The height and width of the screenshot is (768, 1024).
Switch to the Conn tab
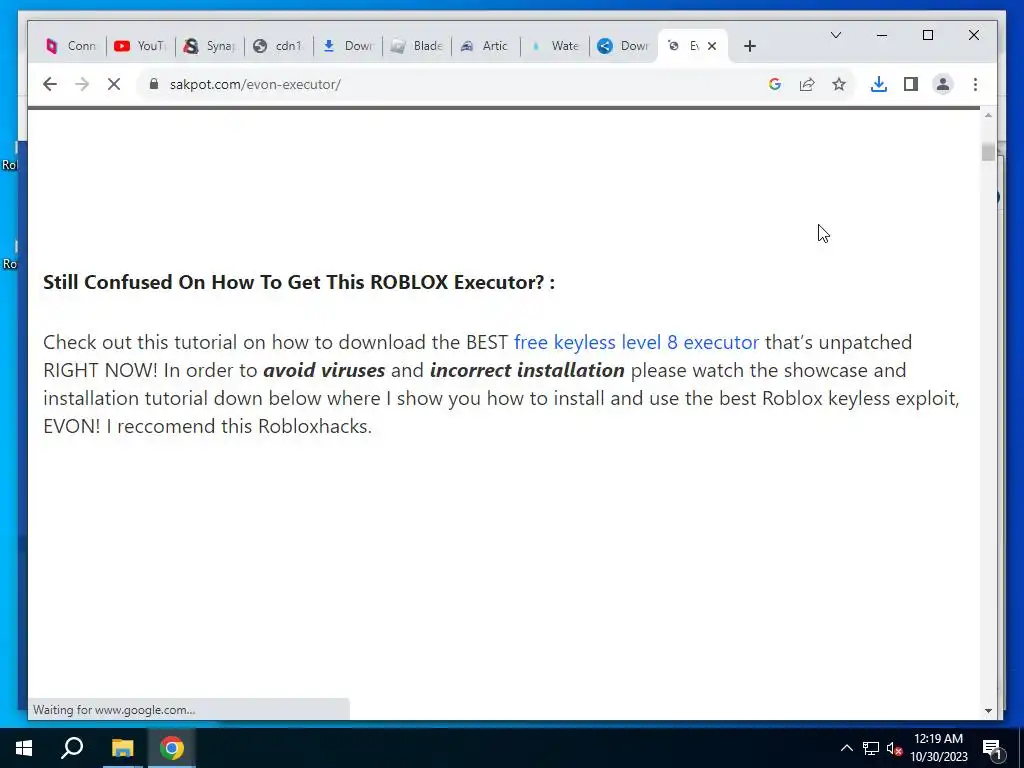71,46
